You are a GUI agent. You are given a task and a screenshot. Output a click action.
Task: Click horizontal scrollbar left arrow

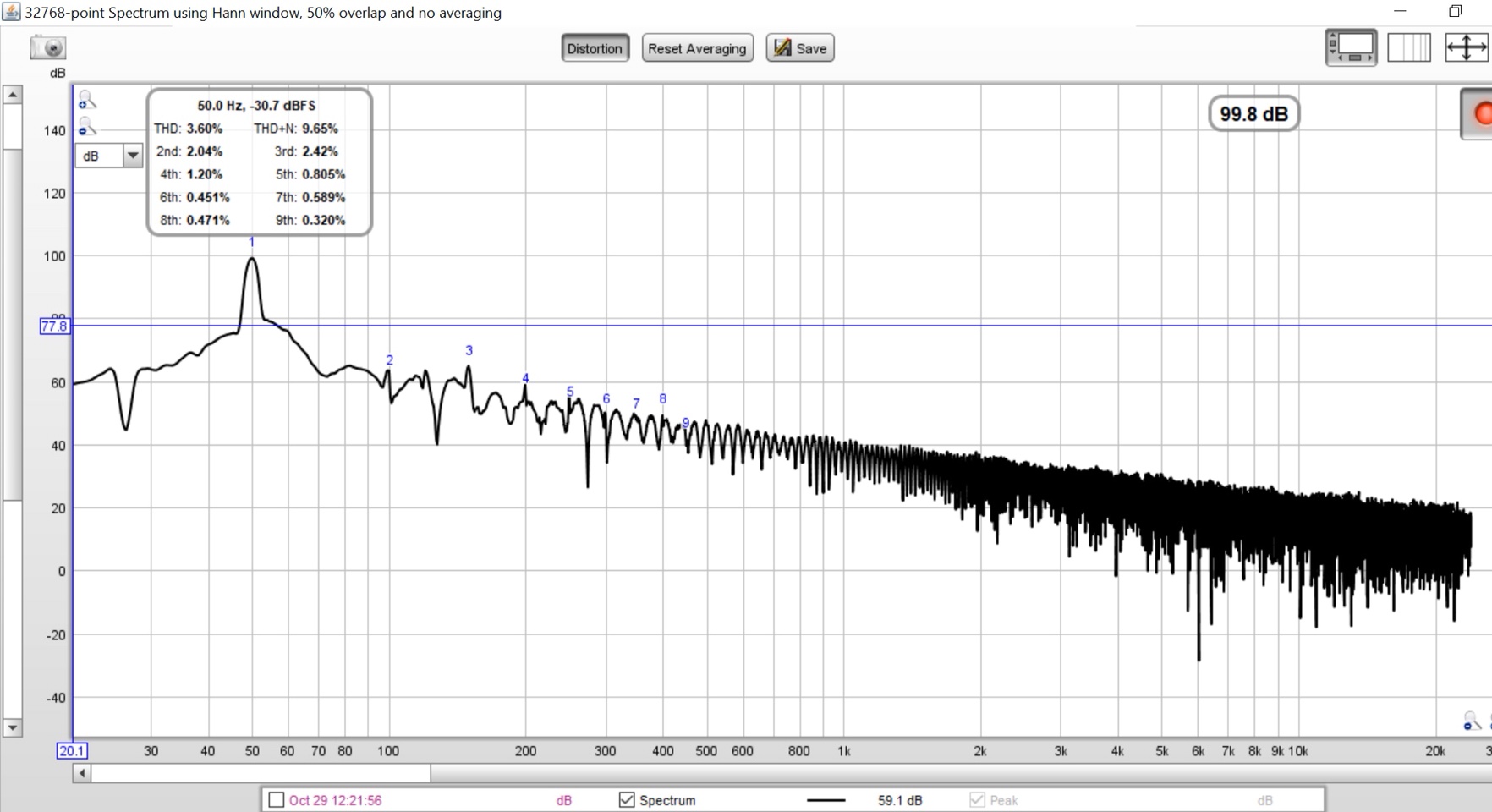(x=82, y=773)
